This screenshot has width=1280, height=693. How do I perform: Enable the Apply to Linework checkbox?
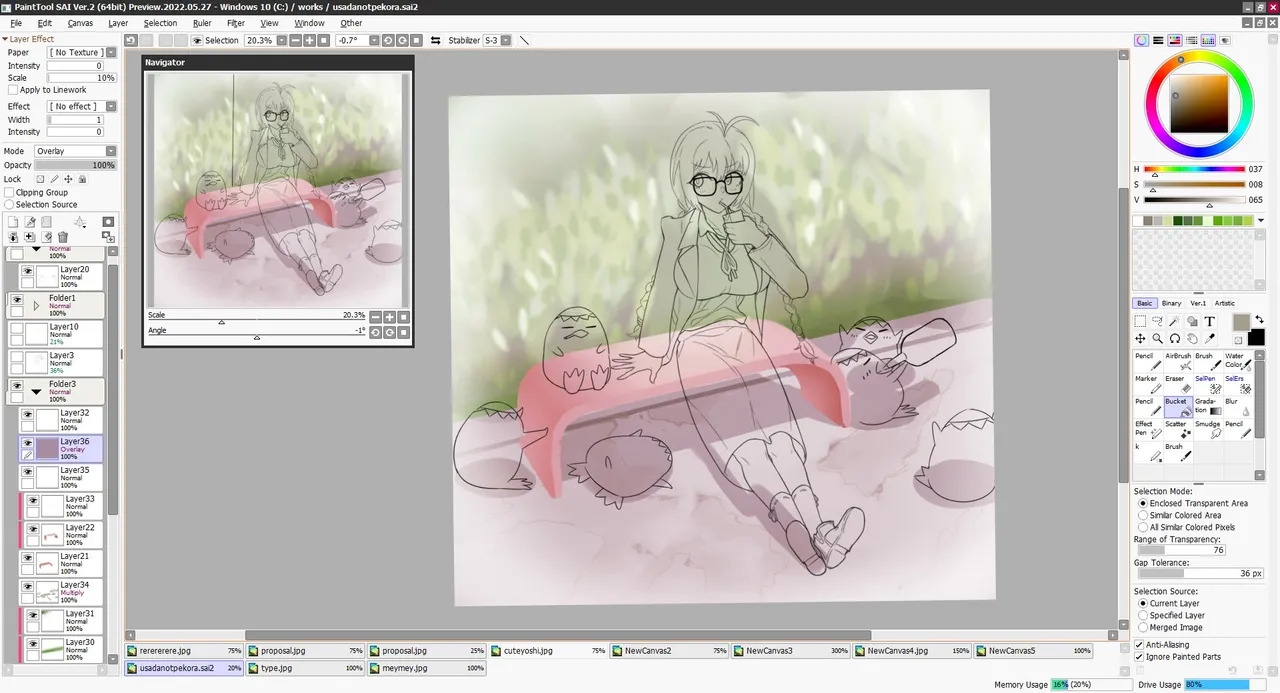pyautogui.click(x=13, y=90)
